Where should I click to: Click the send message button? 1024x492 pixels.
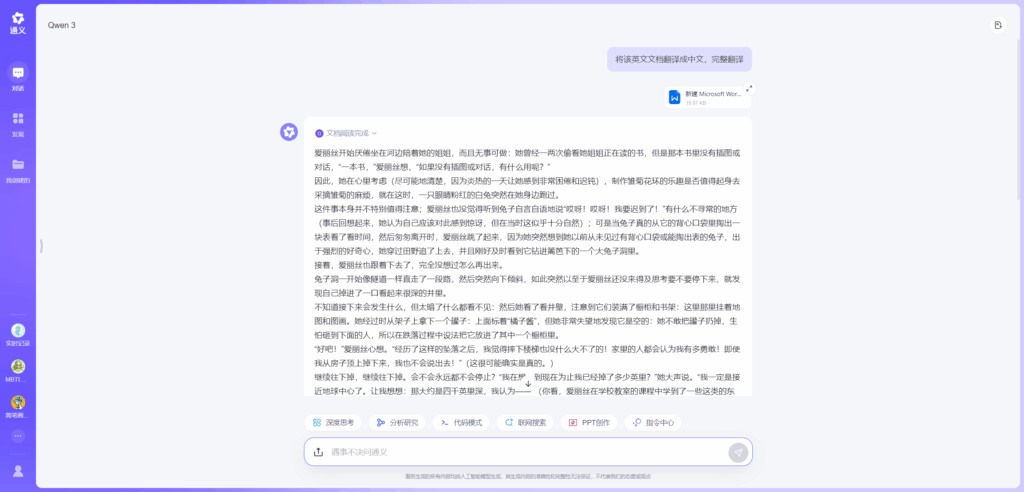tap(738, 452)
